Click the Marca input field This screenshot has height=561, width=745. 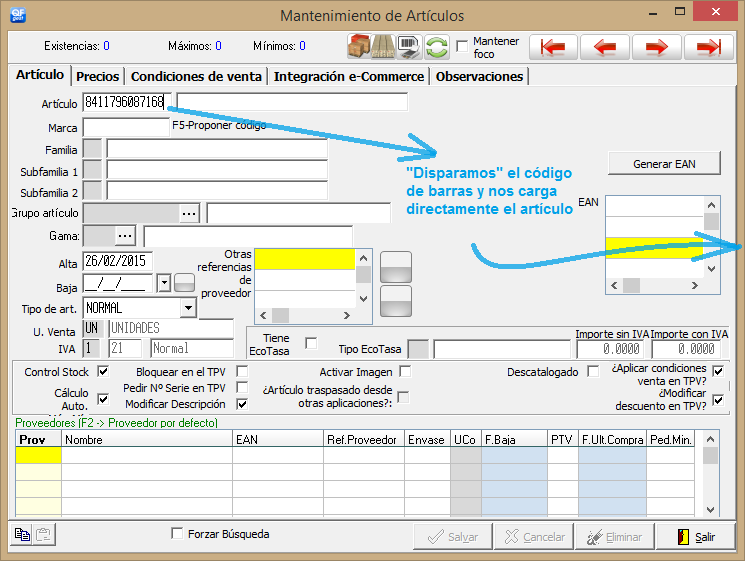click(x=126, y=127)
